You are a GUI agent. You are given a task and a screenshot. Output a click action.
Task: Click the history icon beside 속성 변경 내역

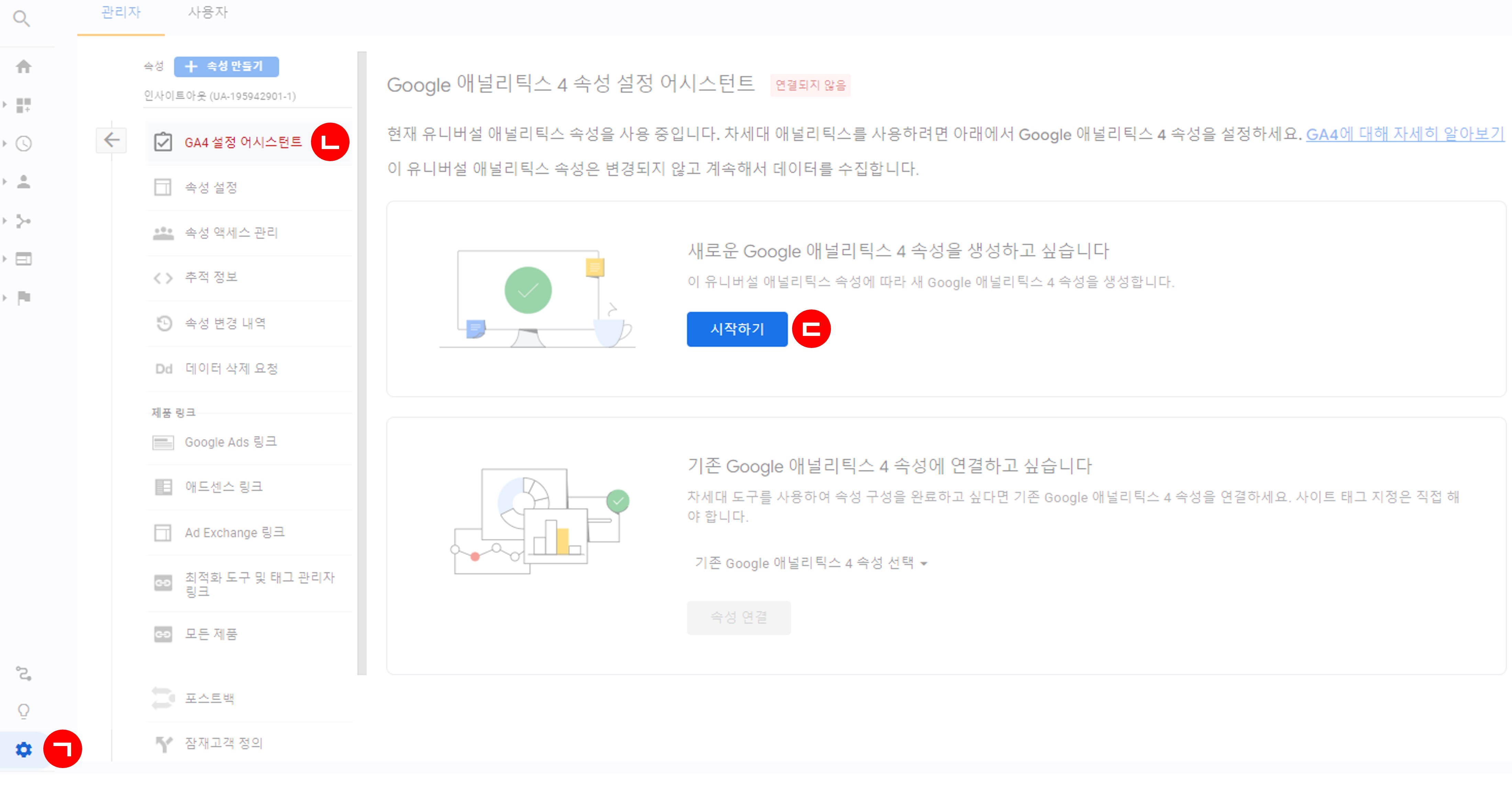164,323
